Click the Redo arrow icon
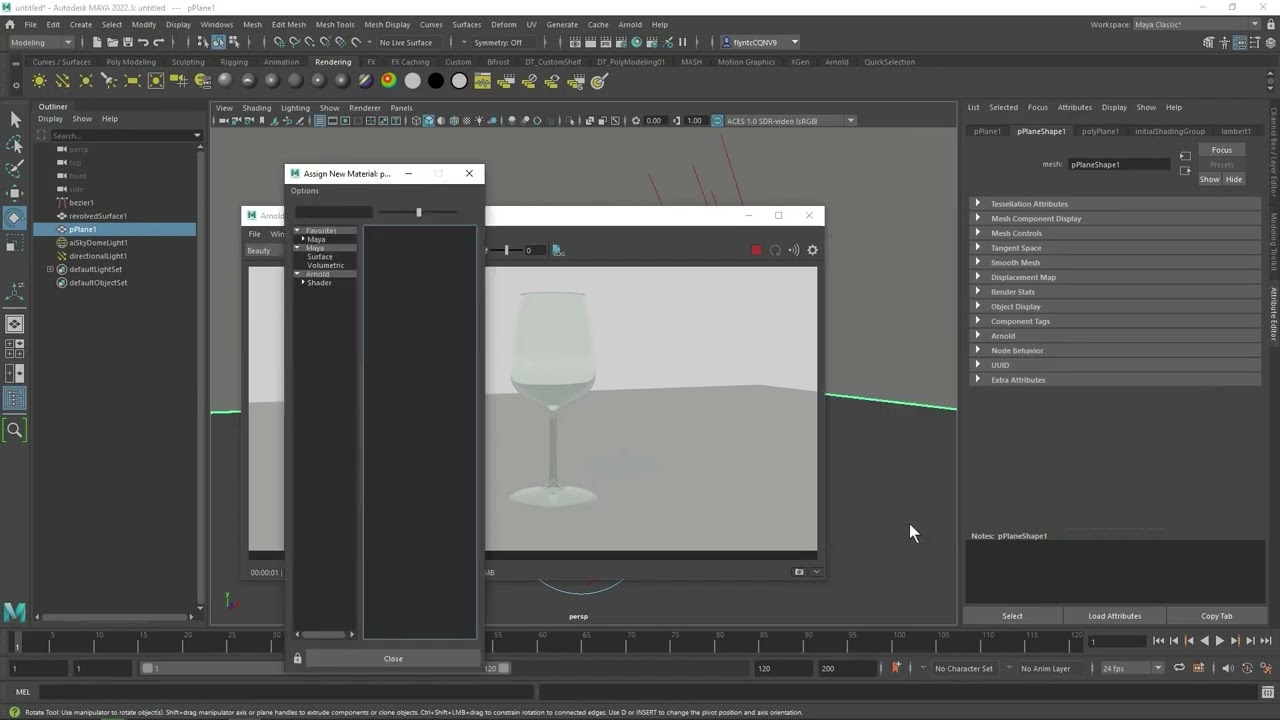Image resolution: width=1280 pixels, height=720 pixels. click(x=158, y=42)
